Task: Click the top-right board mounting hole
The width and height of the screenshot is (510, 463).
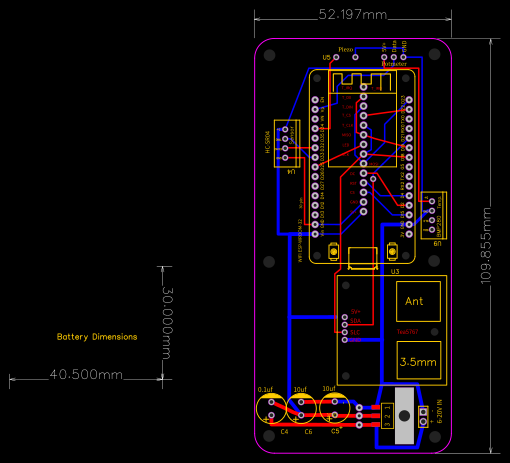Action: click(434, 54)
